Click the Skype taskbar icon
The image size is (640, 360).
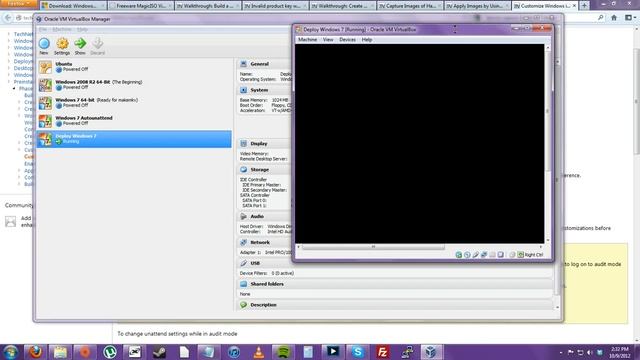[x=358, y=352]
